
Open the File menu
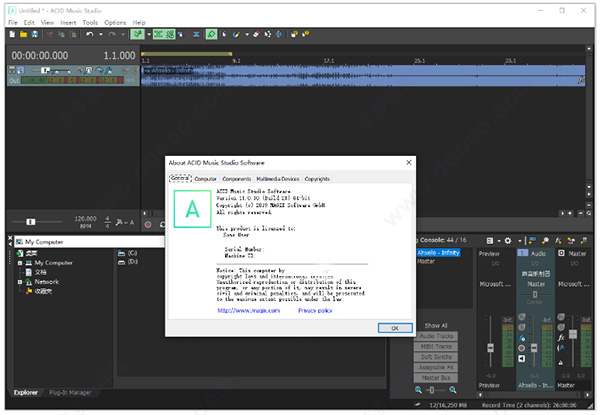[13, 23]
